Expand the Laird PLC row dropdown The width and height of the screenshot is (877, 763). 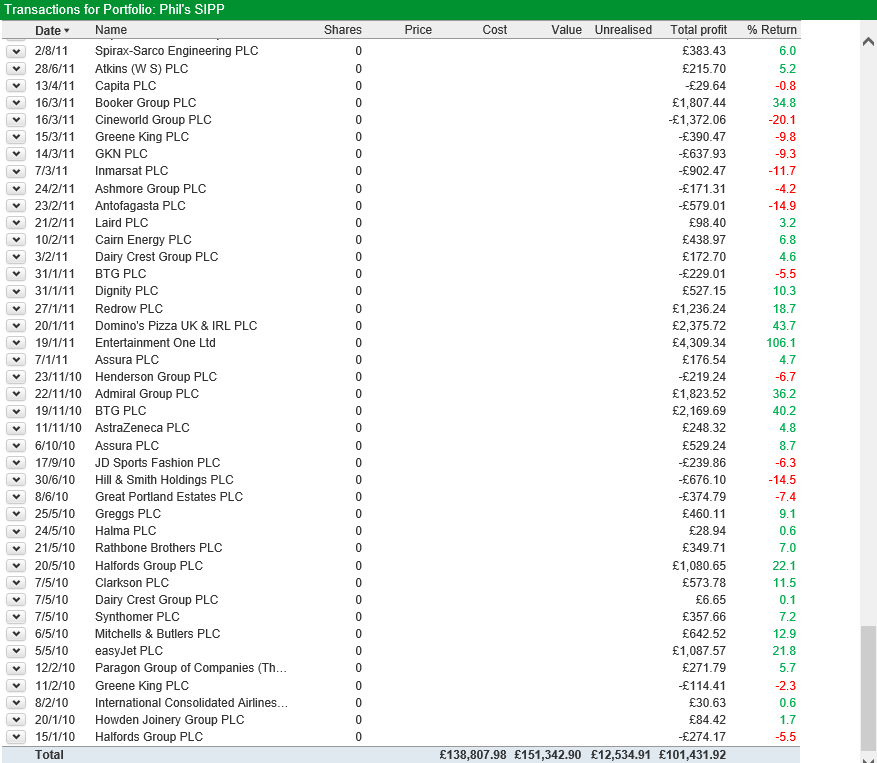[x=16, y=223]
